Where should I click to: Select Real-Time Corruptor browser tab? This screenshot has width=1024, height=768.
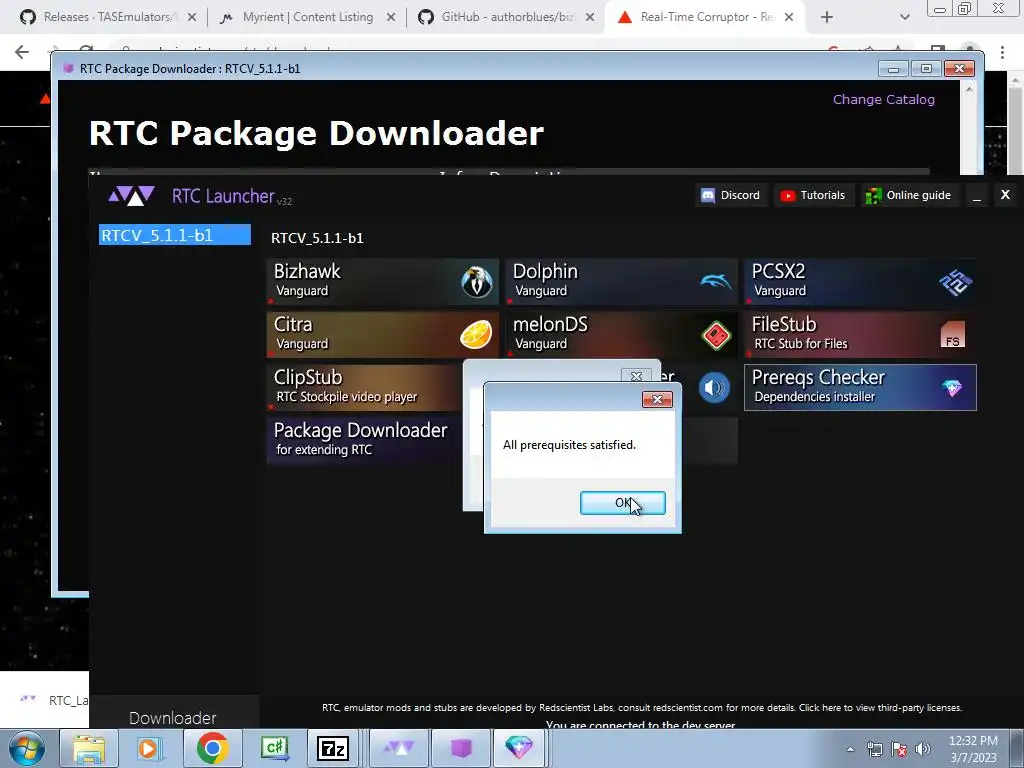[705, 17]
